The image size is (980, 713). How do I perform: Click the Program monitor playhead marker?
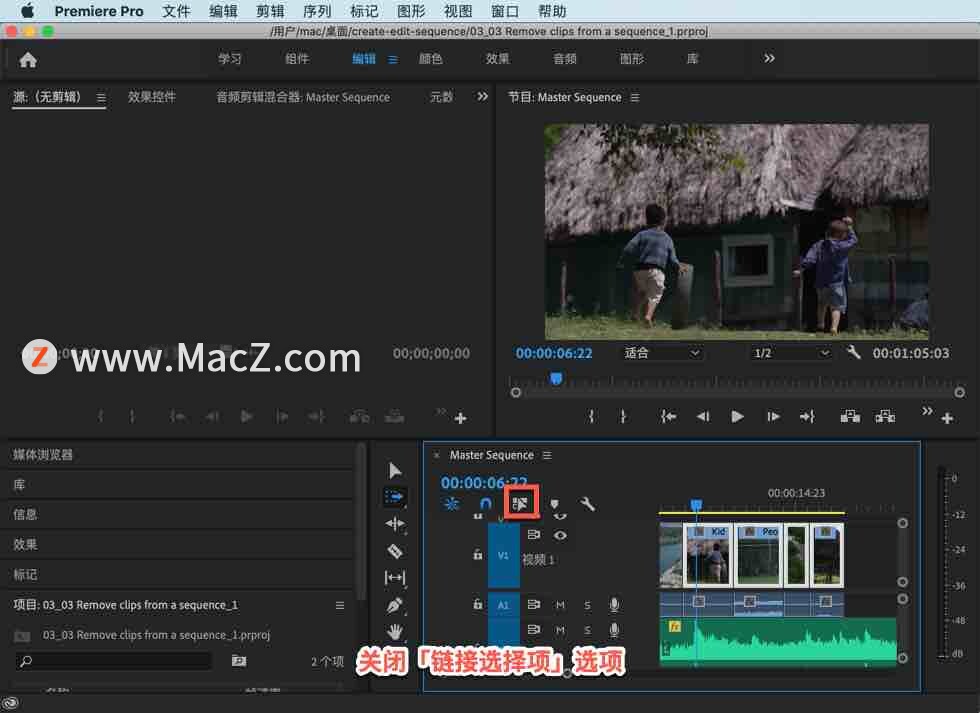pyautogui.click(x=556, y=378)
